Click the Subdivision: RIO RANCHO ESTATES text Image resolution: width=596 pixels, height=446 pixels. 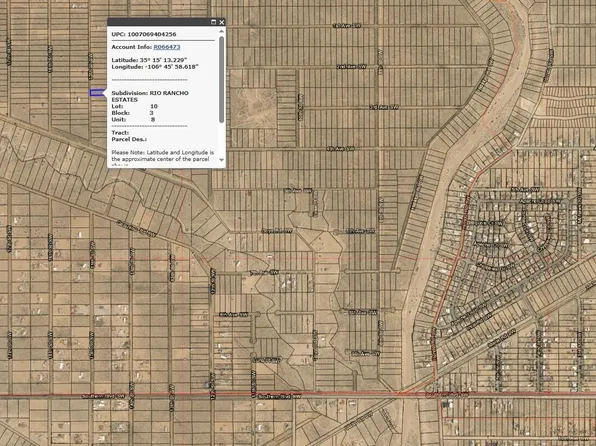(150, 96)
